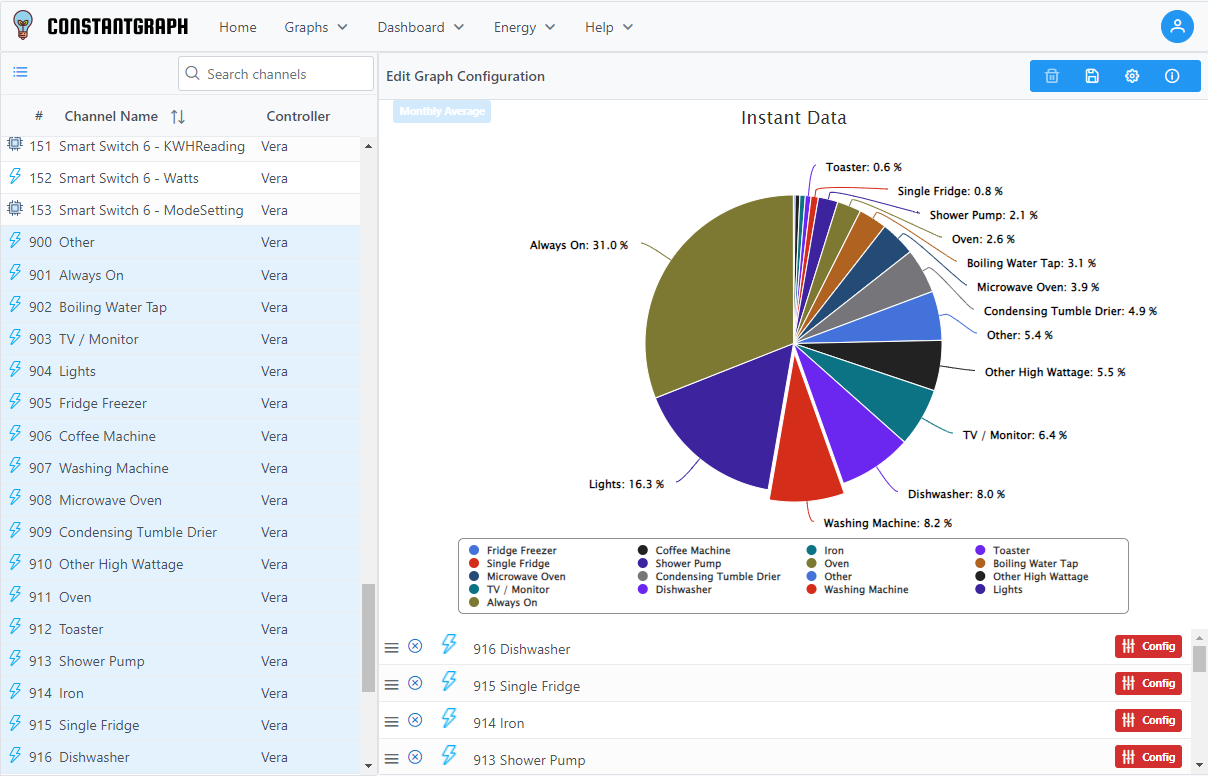Open graph settings gear icon
Screen dimensions: 1208x776
coord(1132,76)
